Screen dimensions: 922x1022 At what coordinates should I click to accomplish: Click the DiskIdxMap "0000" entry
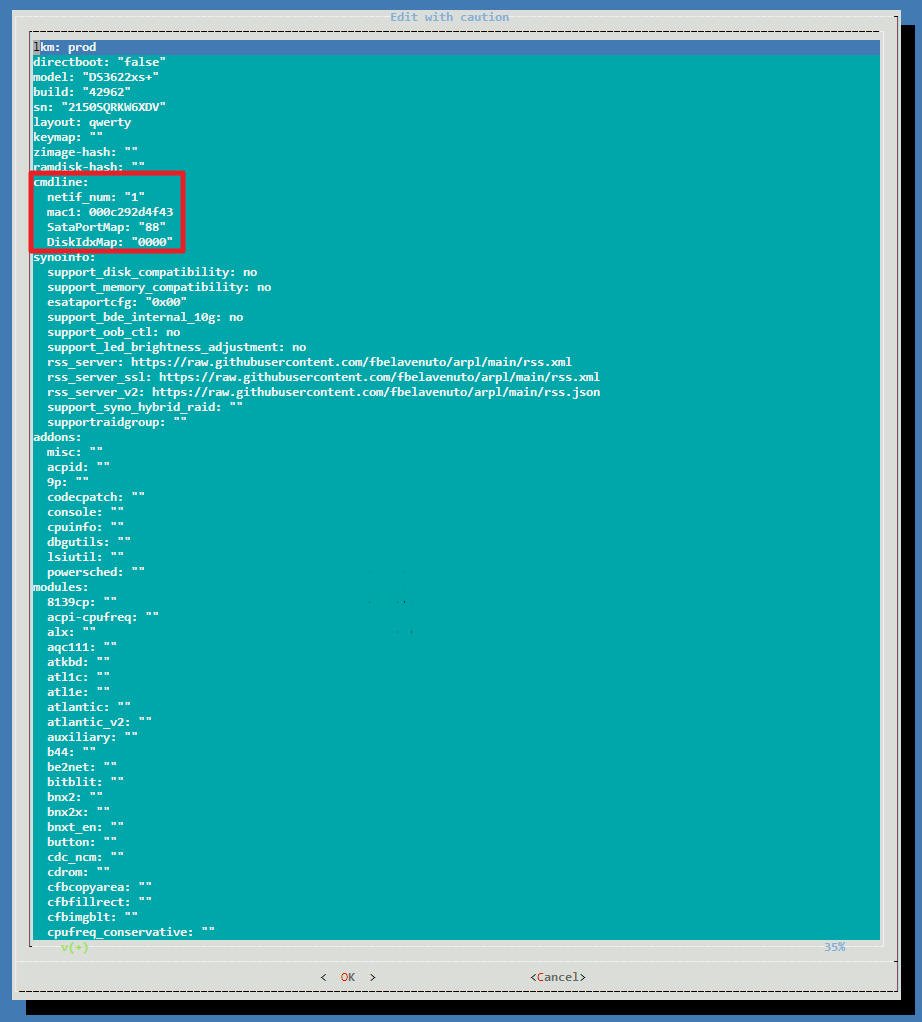pyautogui.click(x=110, y=242)
